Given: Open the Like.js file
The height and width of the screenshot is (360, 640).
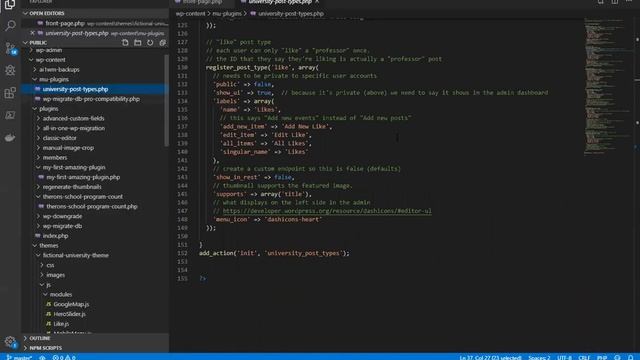Looking at the screenshot, I should click(x=61, y=324).
